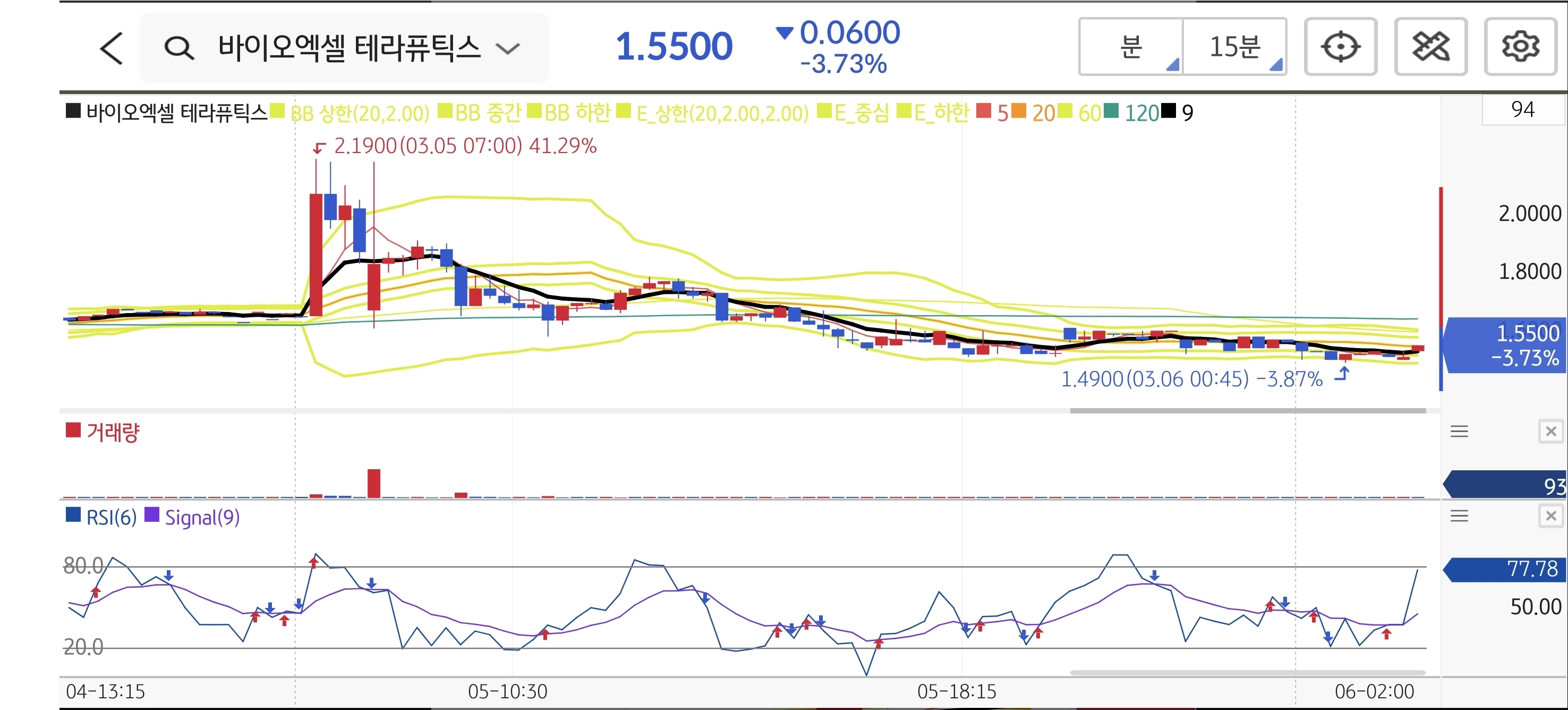Close the volume (거래량) panel
Image resolution: width=1568 pixels, height=710 pixels.
(x=1550, y=432)
